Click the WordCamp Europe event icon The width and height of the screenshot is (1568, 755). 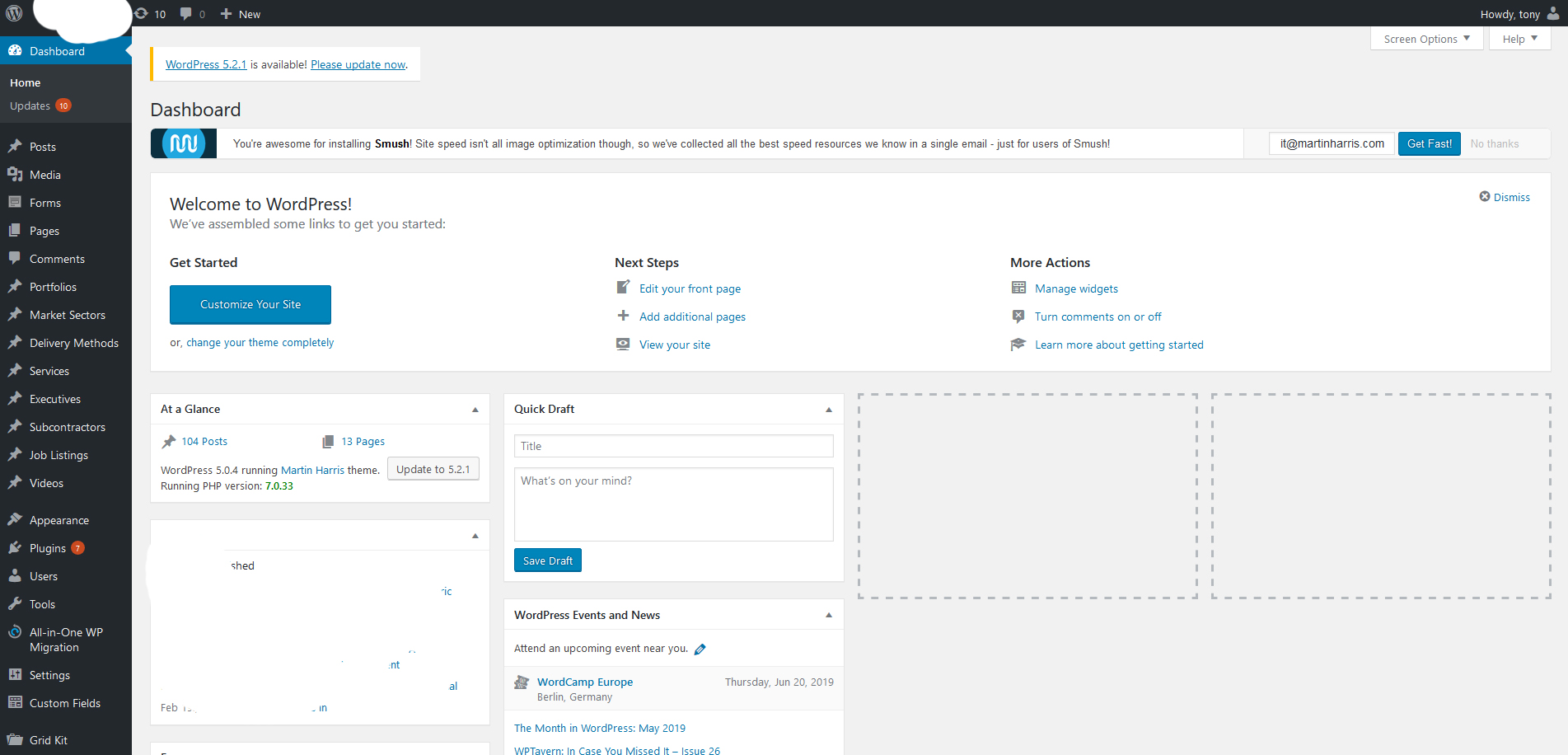click(x=522, y=682)
